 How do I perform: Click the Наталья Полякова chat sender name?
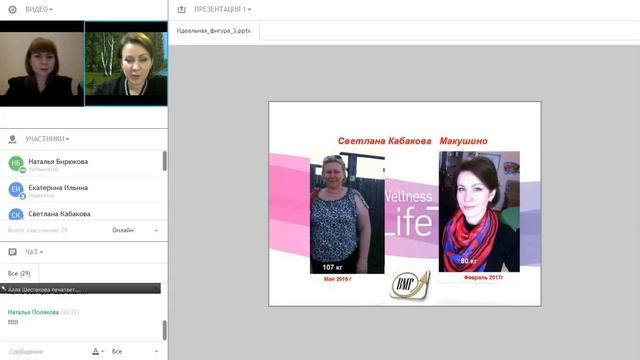pyautogui.click(x=33, y=312)
